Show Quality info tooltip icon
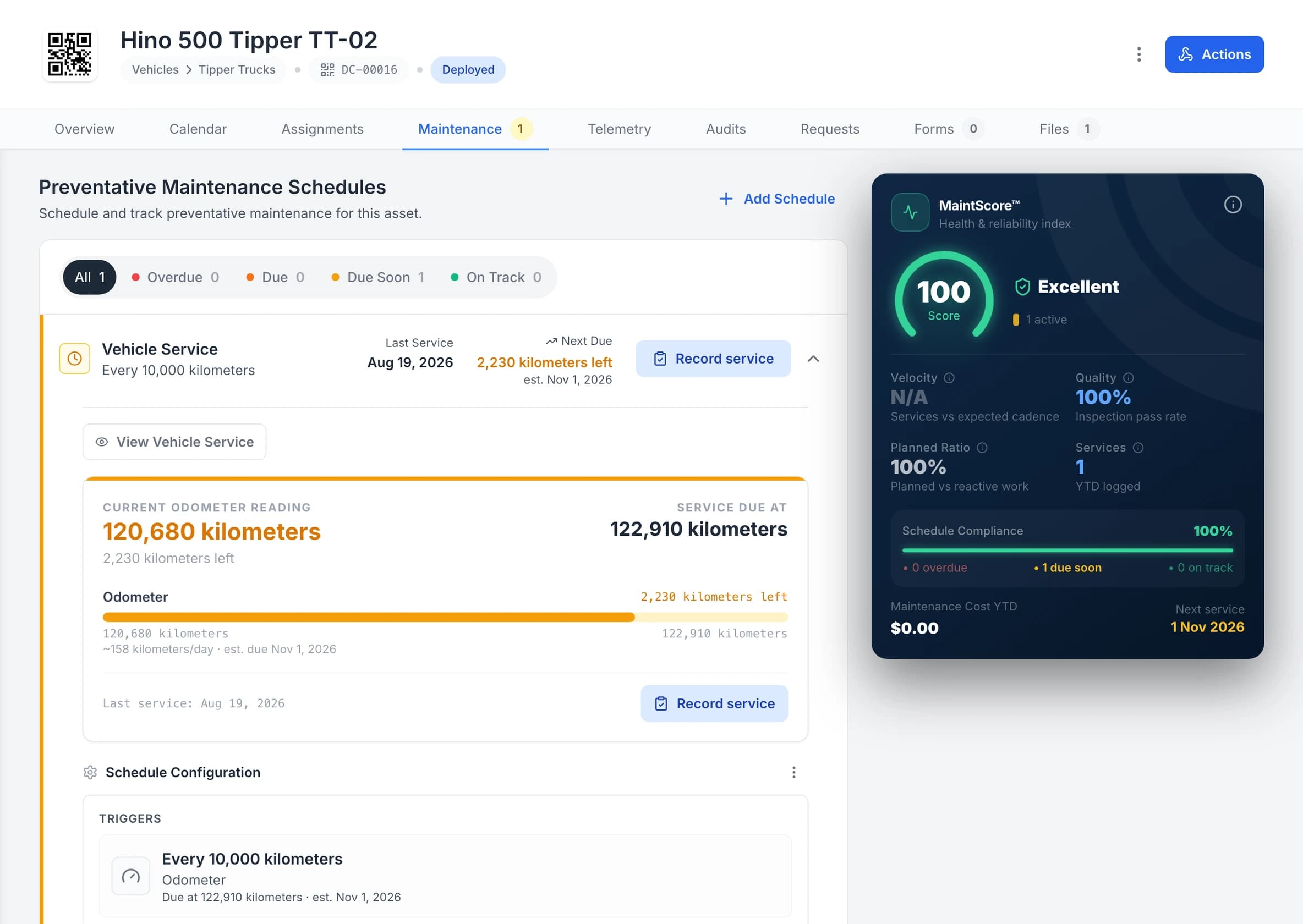 (x=1128, y=378)
